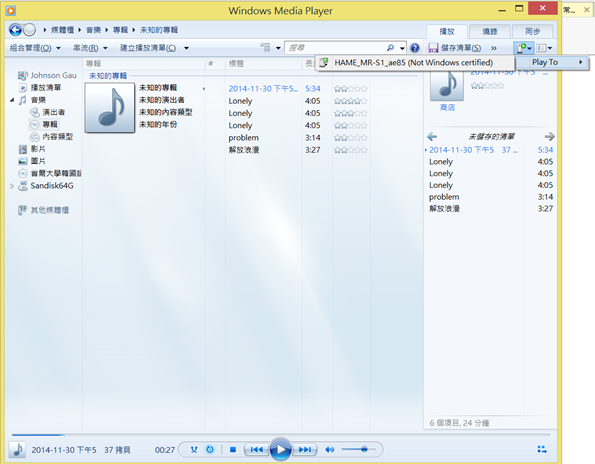Skip to previous track
The height and width of the screenshot is (464, 595).
(x=257, y=450)
